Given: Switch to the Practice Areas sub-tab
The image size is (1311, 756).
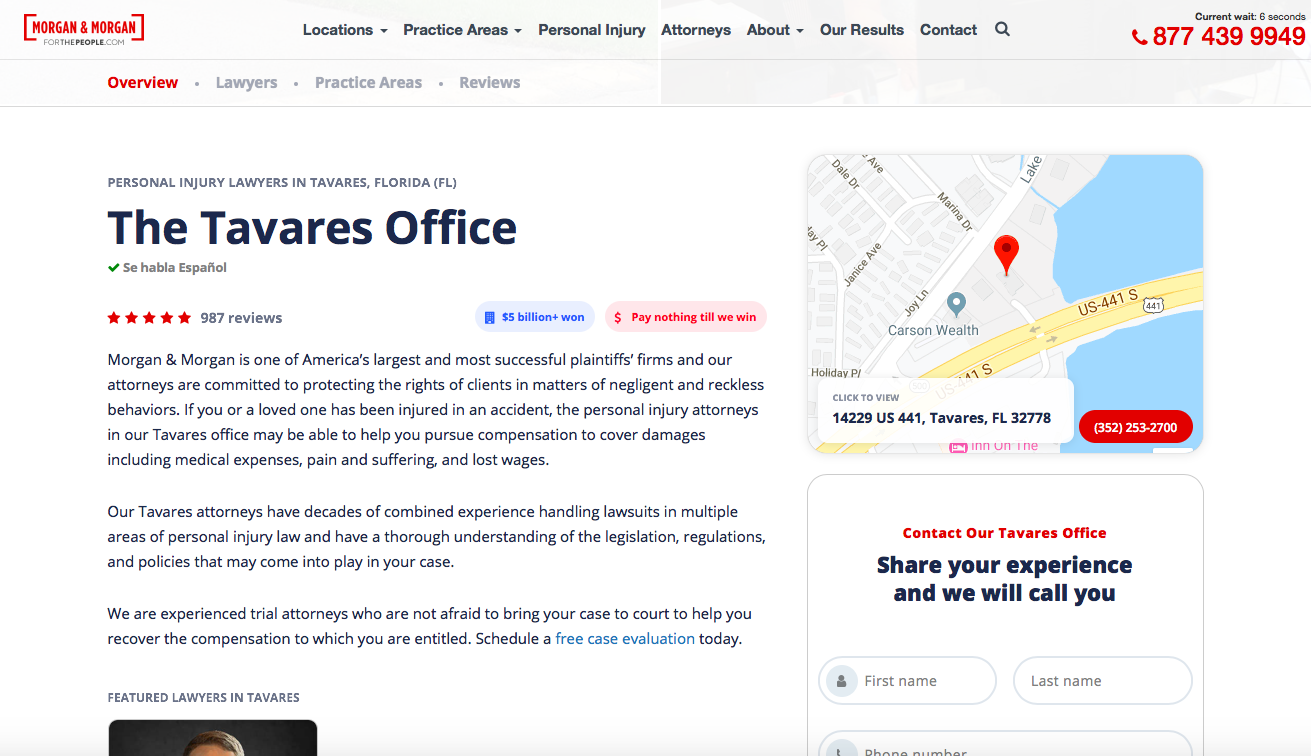Looking at the screenshot, I should pos(368,83).
